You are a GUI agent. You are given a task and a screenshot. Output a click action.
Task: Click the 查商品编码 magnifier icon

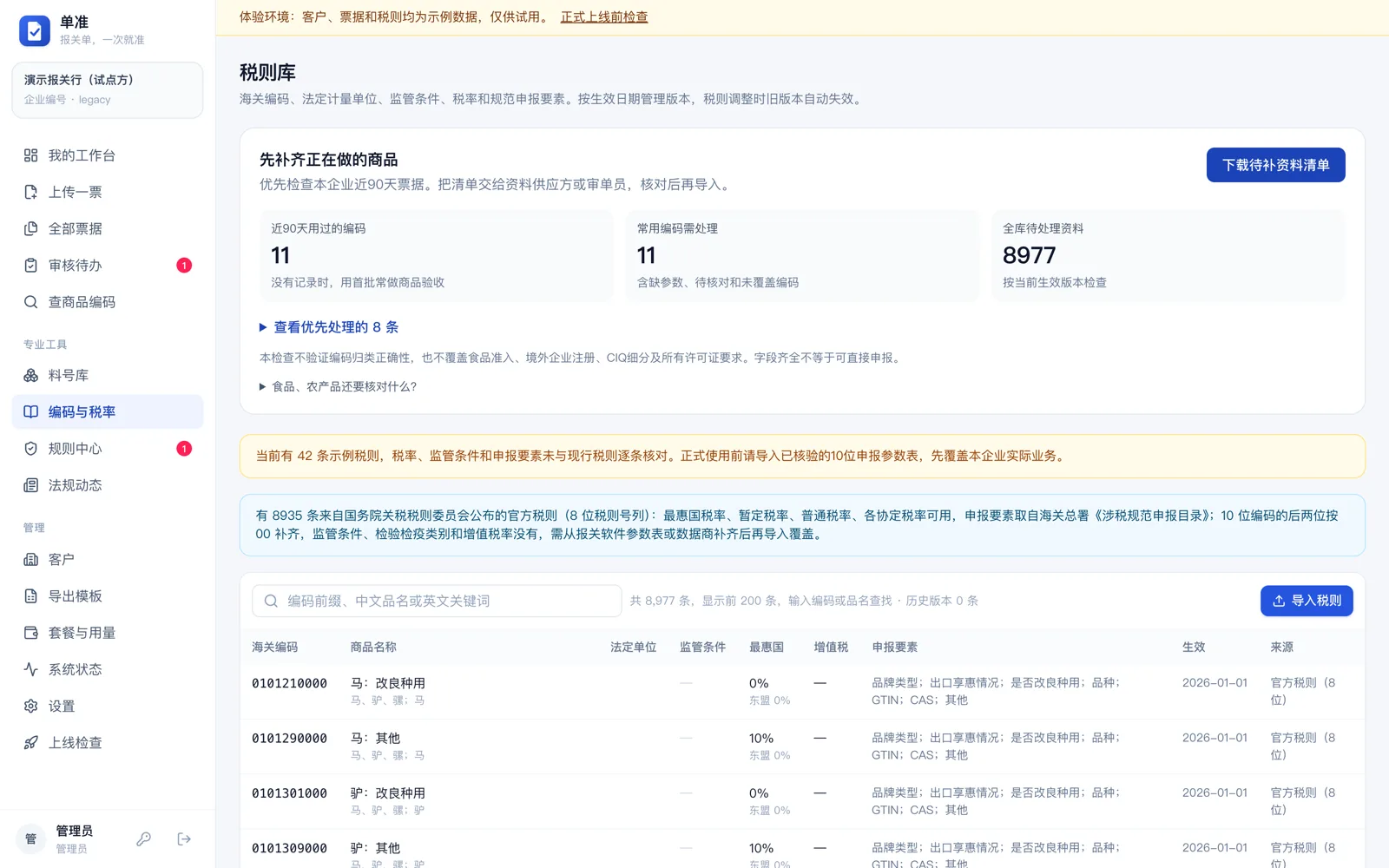(x=31, y=302)
